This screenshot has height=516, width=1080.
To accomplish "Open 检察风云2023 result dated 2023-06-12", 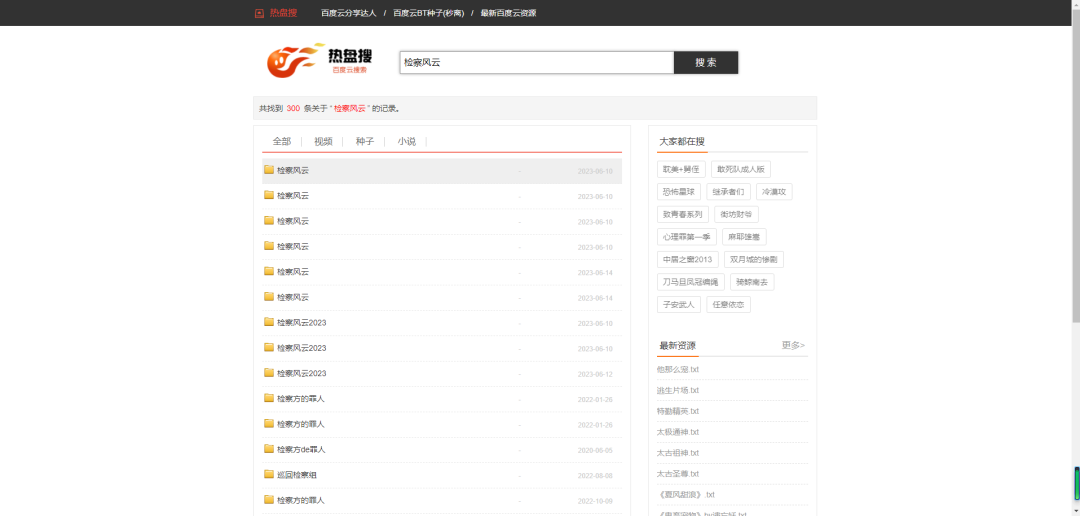I will tap(302, 373).
